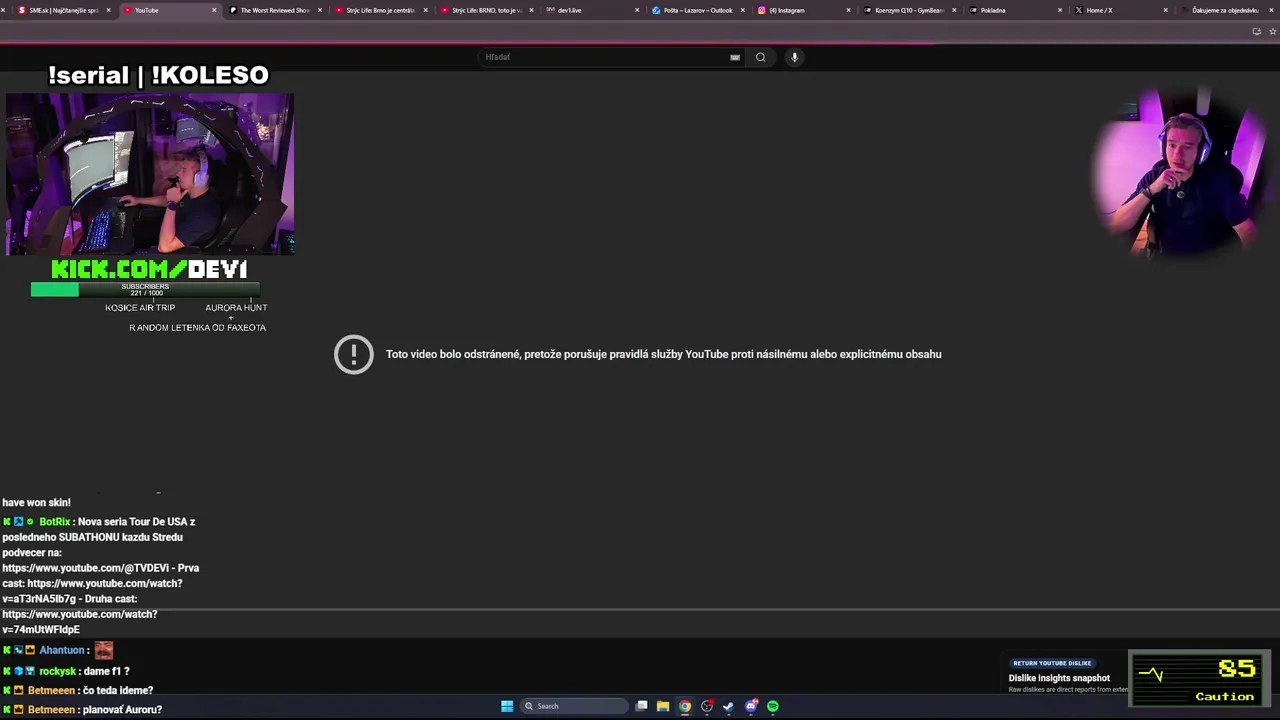Close the Home / X tab

pos(1165,10)
